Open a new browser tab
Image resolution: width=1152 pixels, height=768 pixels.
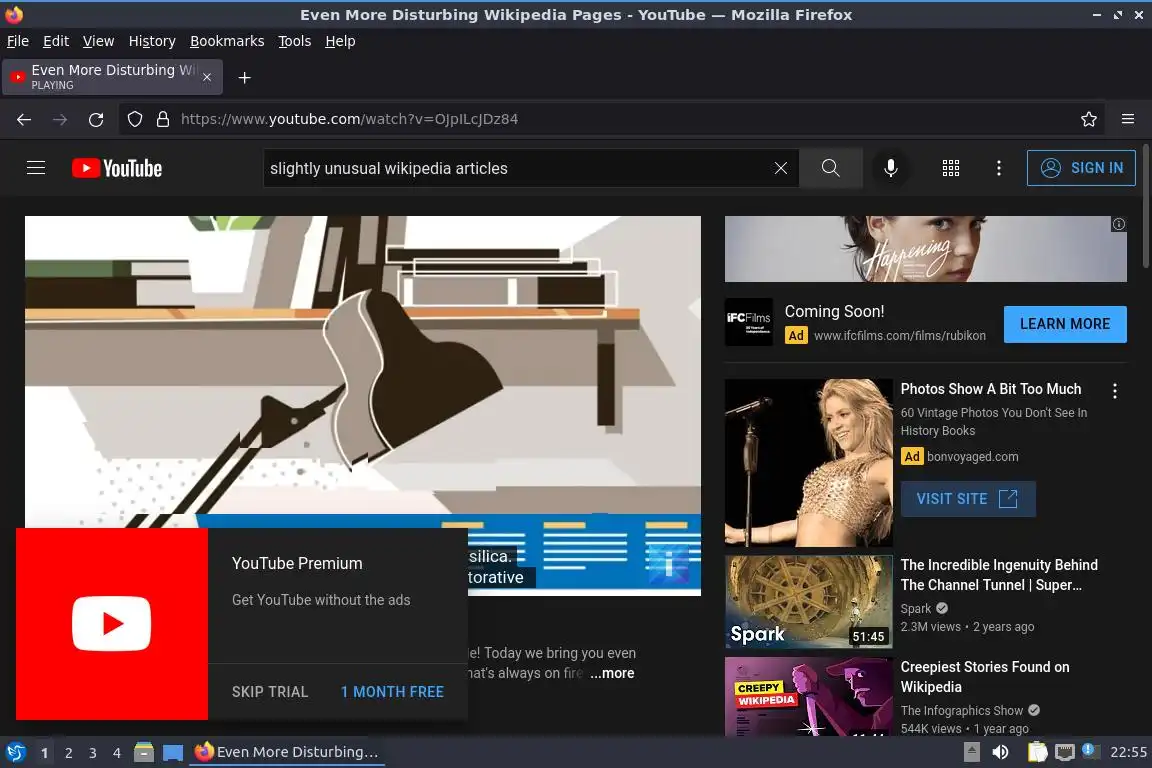pyautogui.click(x=245, y=78)
